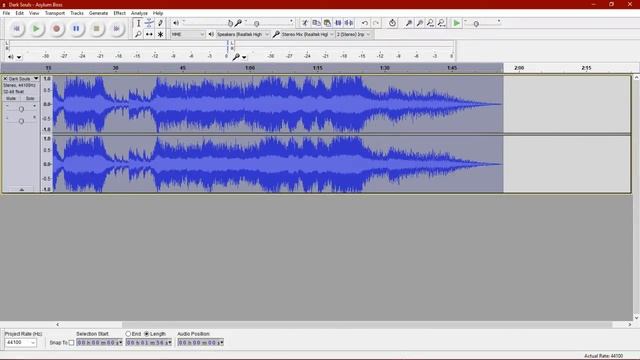Open the Effect menu
Image resolution: width=640 pixels, height=360 pixels.
(120, 13)
